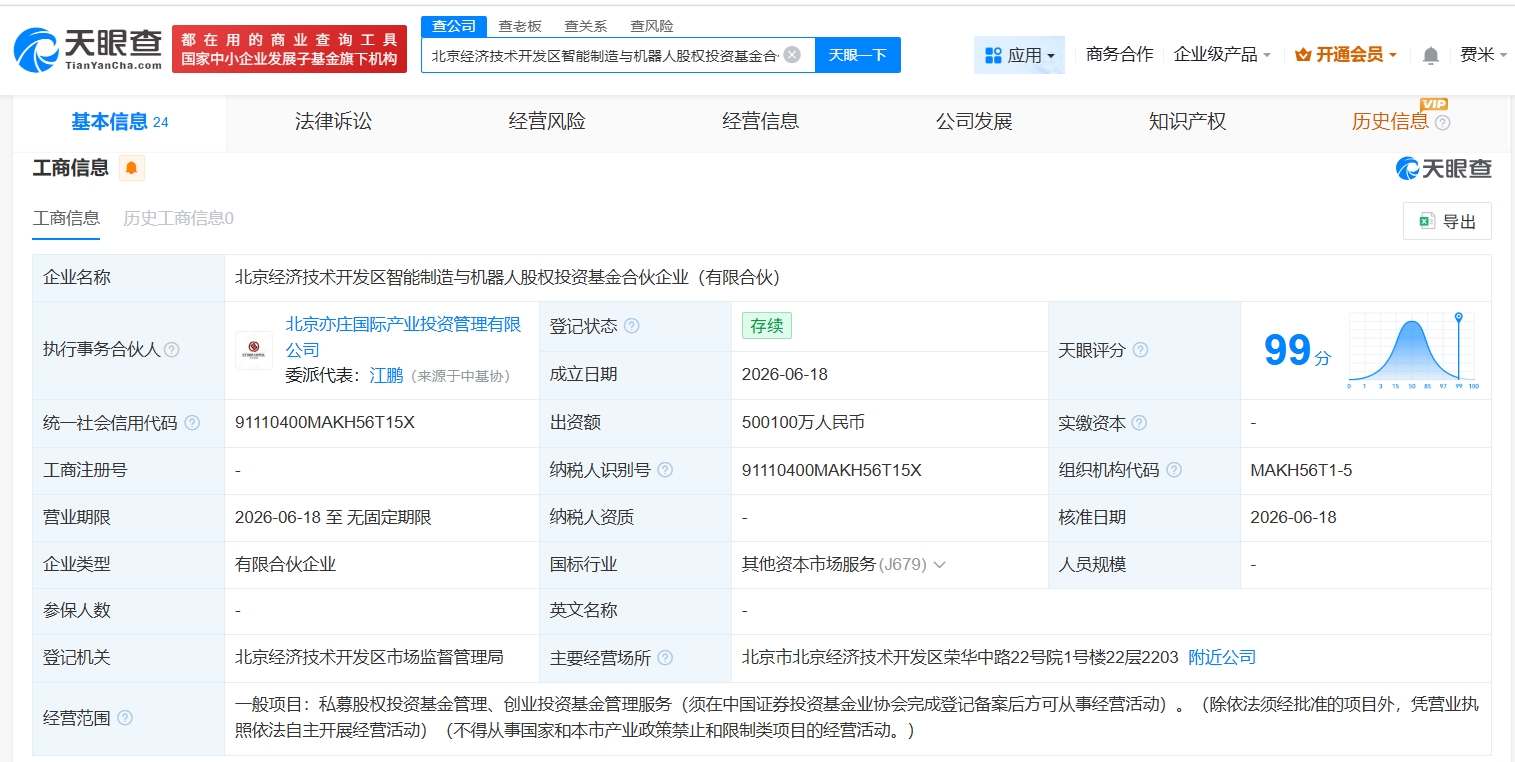
Task: Expand the 开通会员 membership dropdown
Action: pyautogui.click(x=1345, y=55)
